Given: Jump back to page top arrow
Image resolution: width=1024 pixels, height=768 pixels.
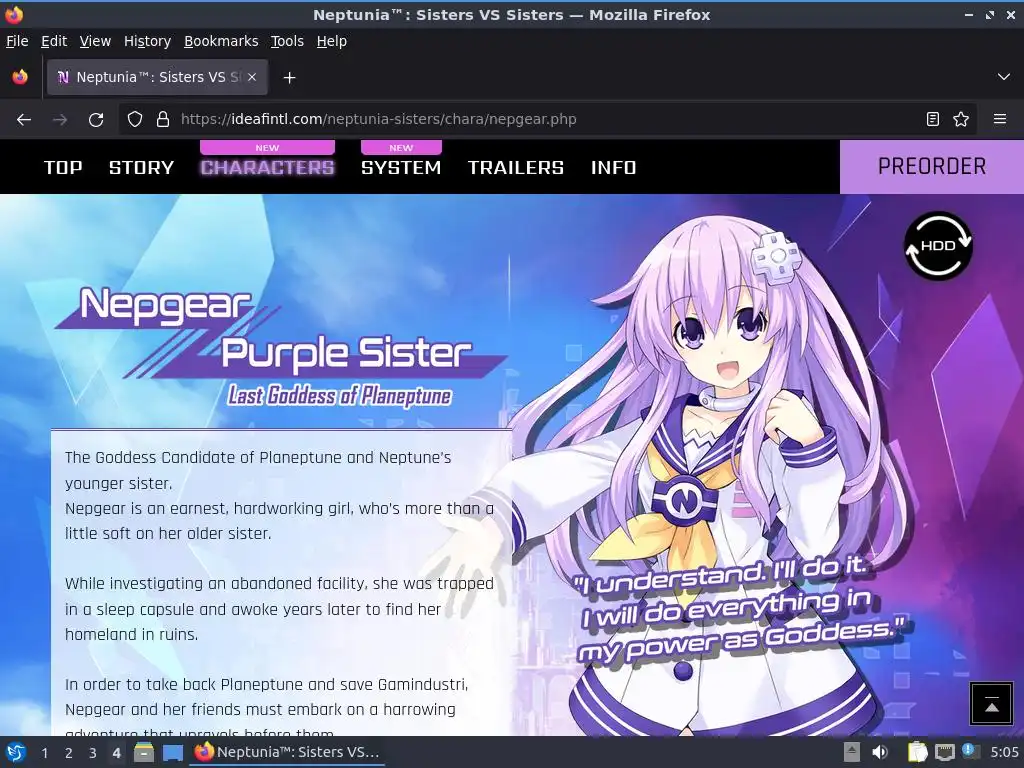Looking at the screenshot, I should coord(991,704).
